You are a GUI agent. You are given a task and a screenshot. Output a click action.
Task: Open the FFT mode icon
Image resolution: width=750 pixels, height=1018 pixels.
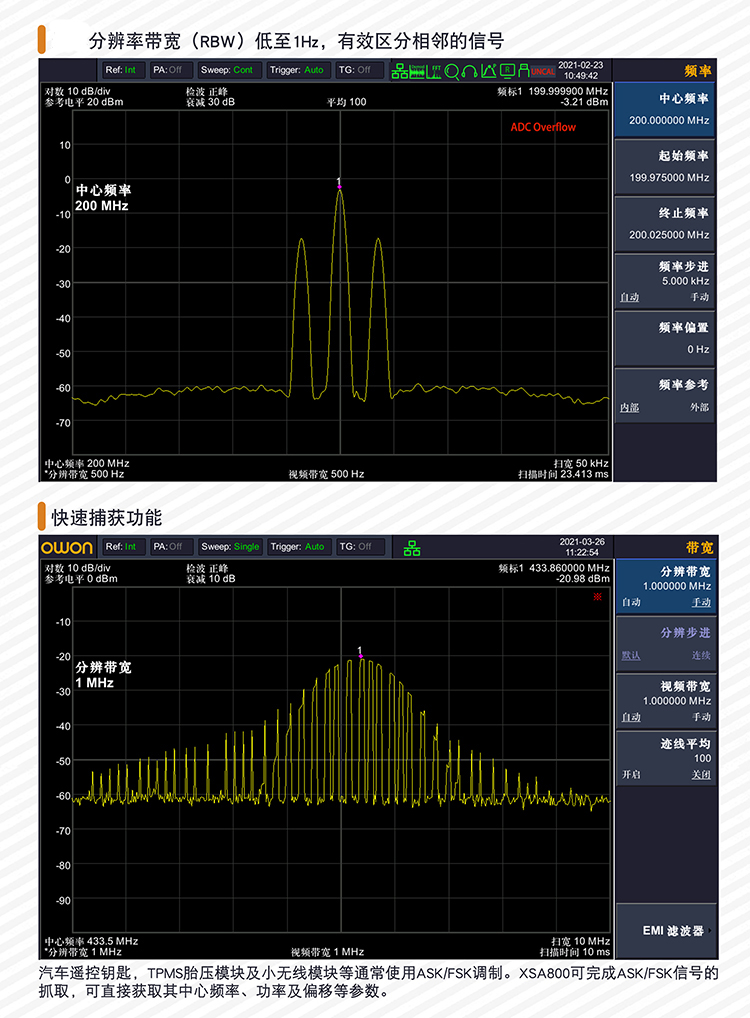[435, 71]
